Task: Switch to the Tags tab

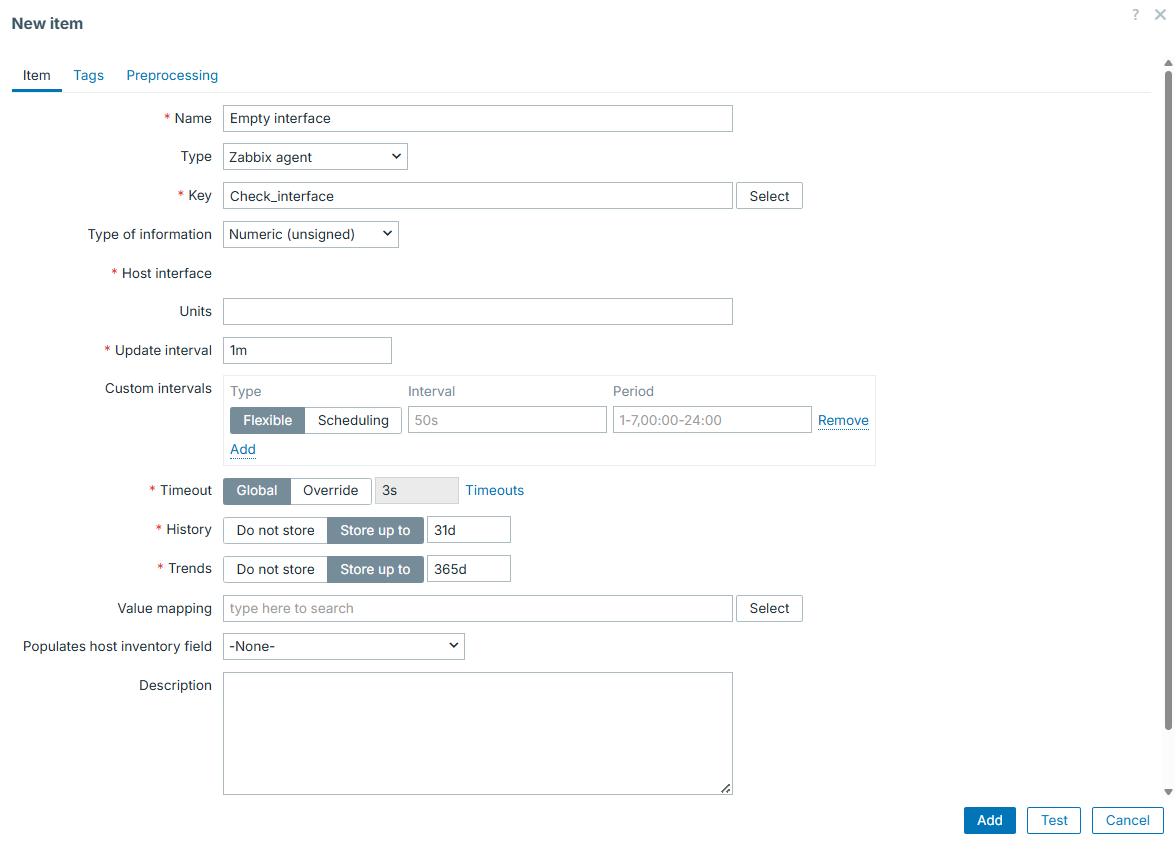Action: coord(88,75)
